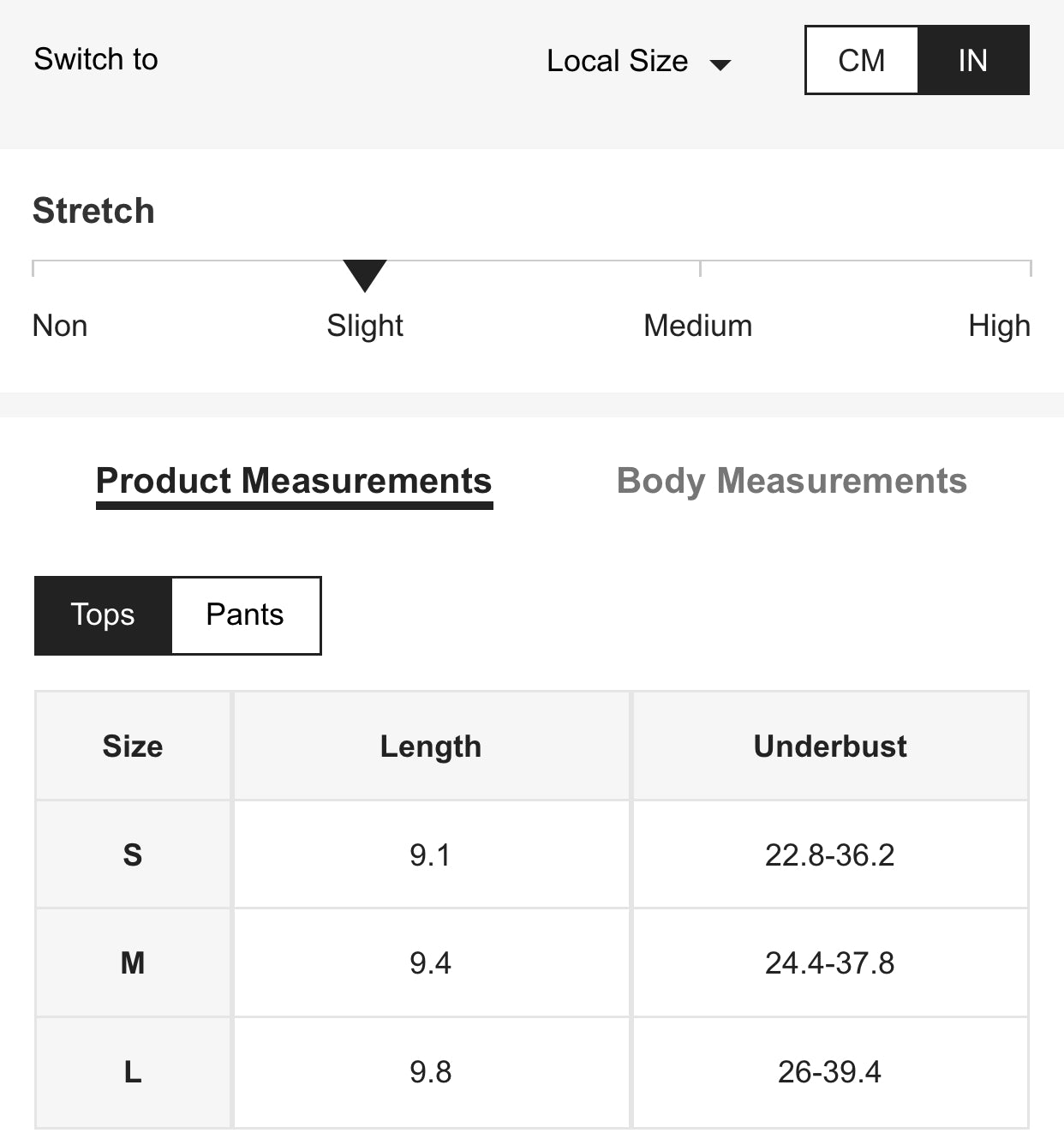Select the Medium stretch label
This screenshot has width=1064, height=1133.
697,326
